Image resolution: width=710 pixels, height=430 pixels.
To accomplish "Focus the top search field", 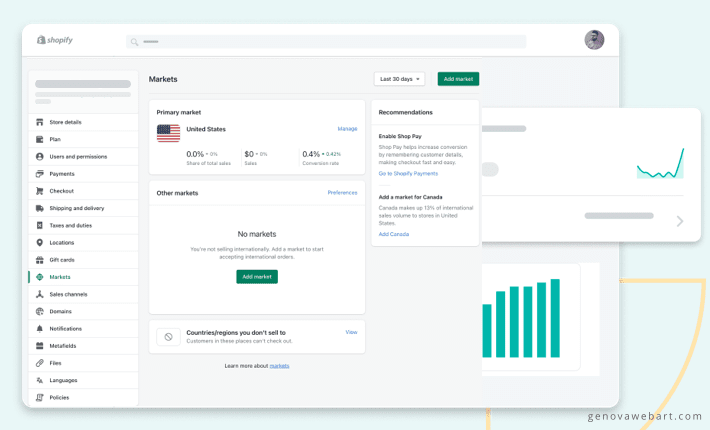I will [326, 42].
